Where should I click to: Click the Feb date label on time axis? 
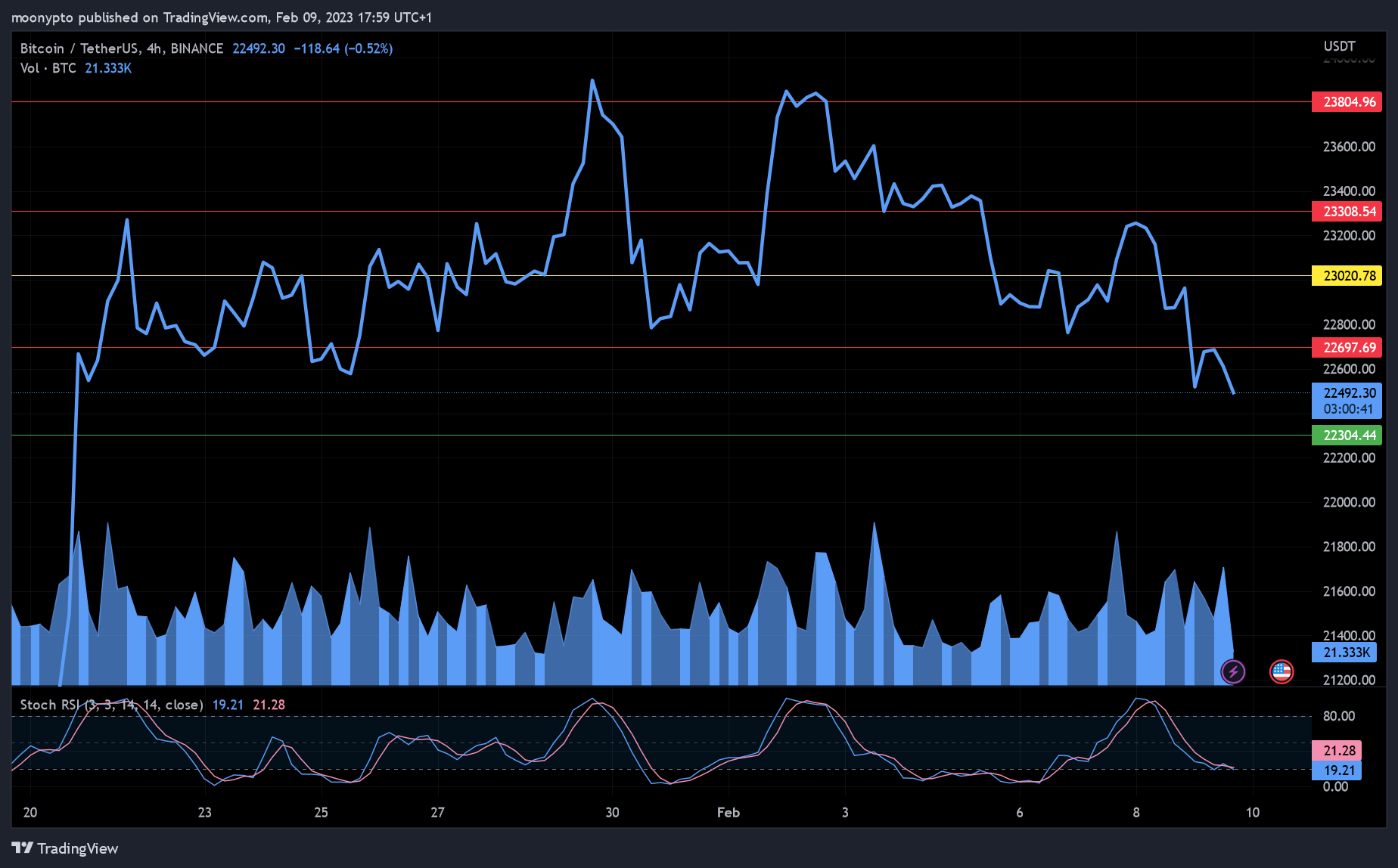(x=729, y=813)
